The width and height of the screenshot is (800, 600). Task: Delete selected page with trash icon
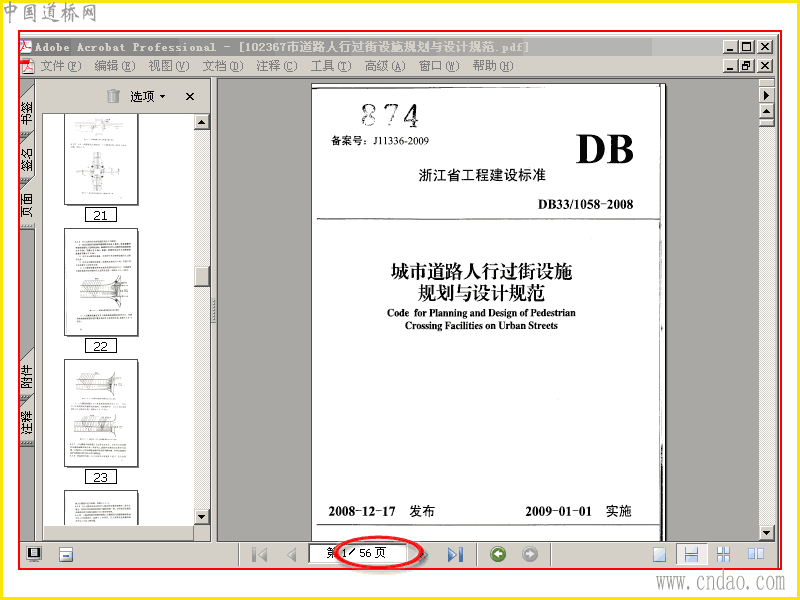pos(113,96)
